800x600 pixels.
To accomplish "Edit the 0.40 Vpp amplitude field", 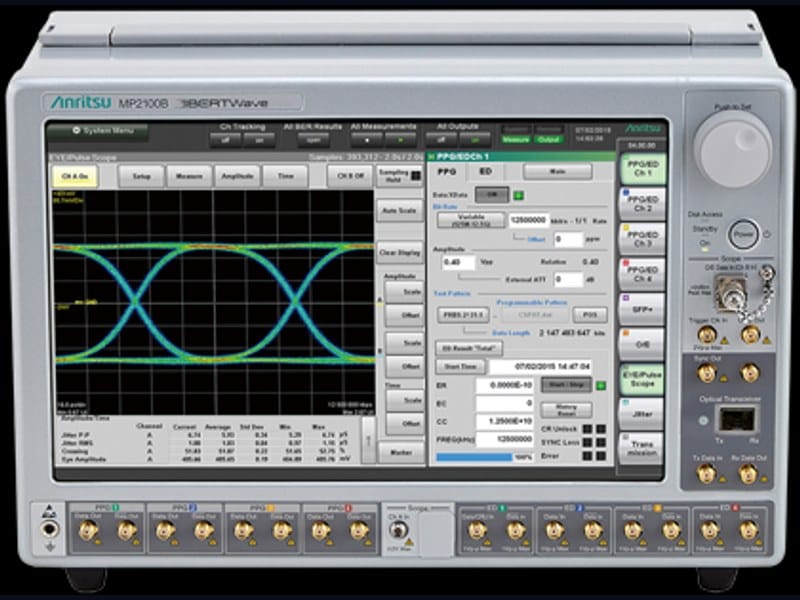I will tap(458, 262).
